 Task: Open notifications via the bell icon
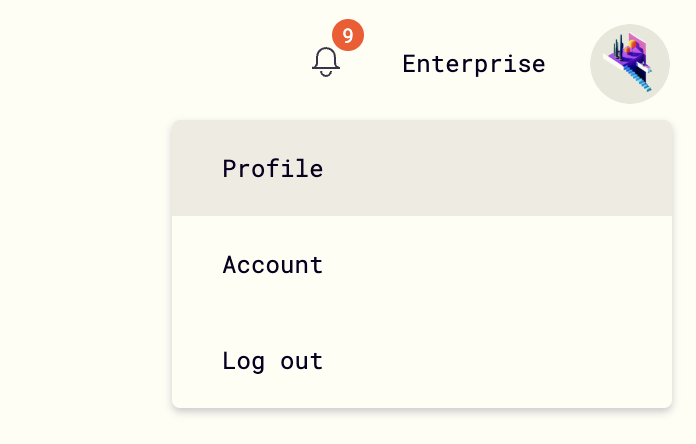(326, 62)
